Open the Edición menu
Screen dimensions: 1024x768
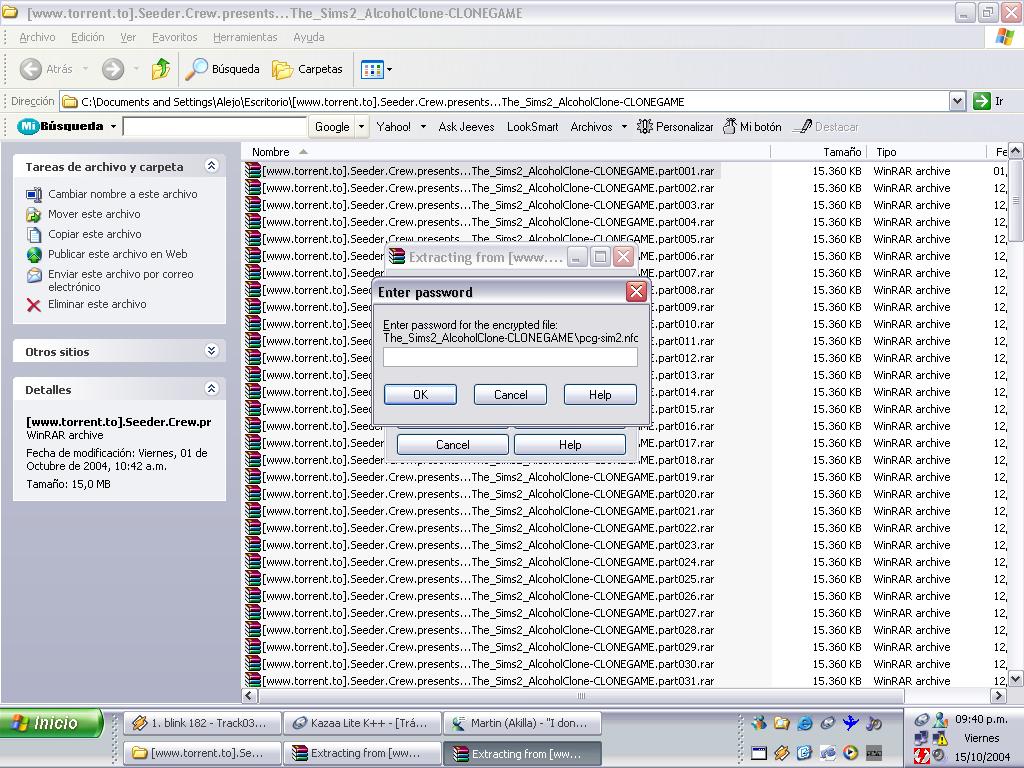coord(88,37)
